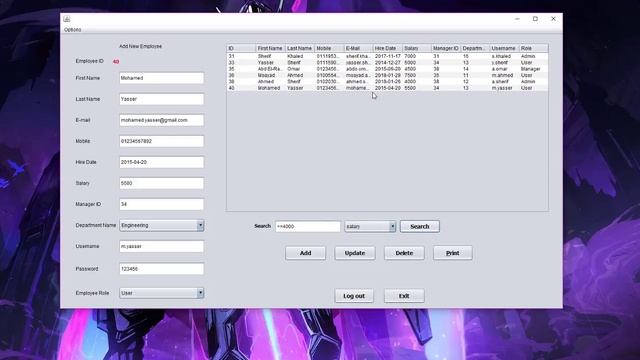Click the salary cell 7500

click(x=417, y=76)
